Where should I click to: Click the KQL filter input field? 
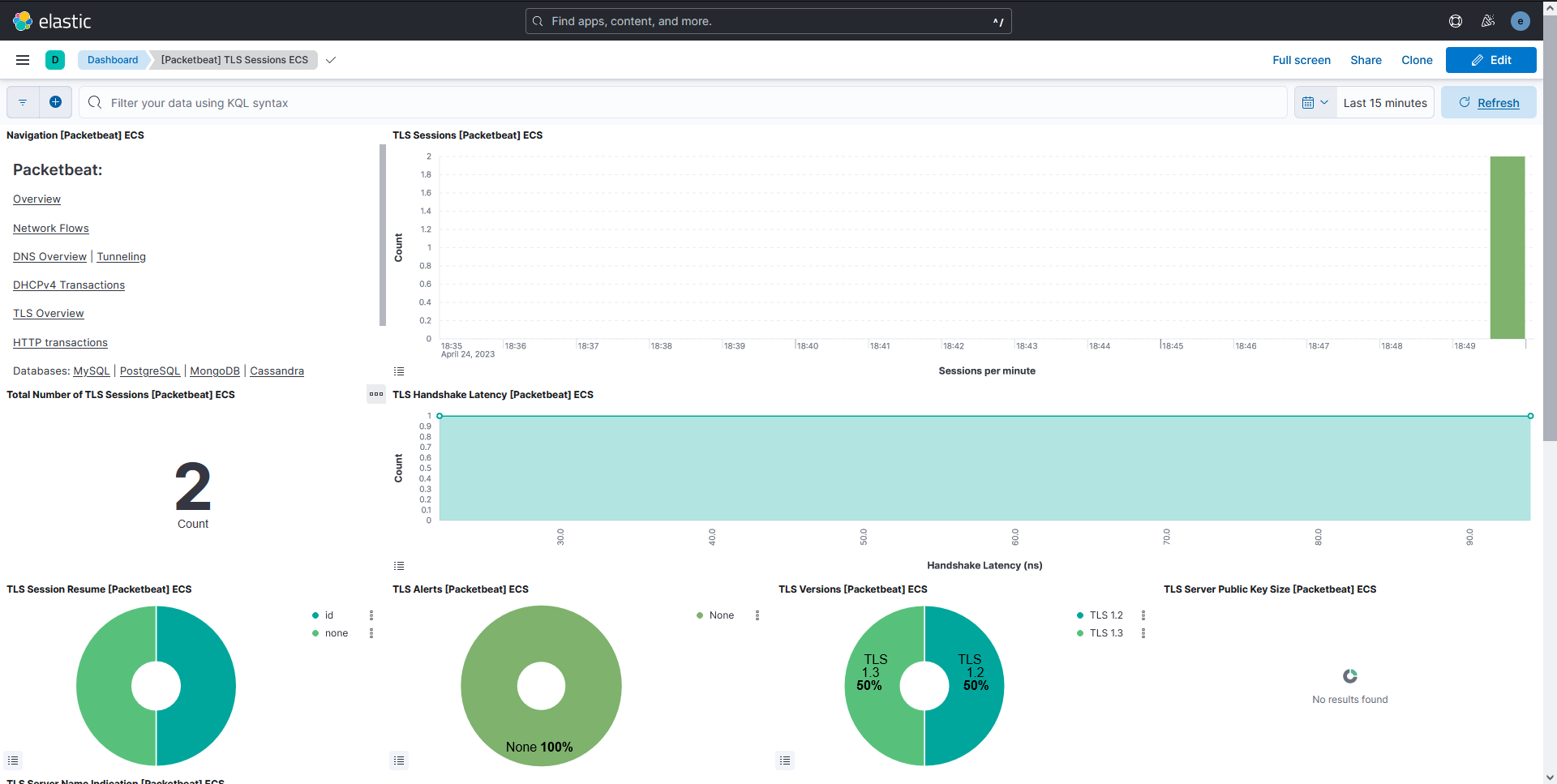coord(568,102)
